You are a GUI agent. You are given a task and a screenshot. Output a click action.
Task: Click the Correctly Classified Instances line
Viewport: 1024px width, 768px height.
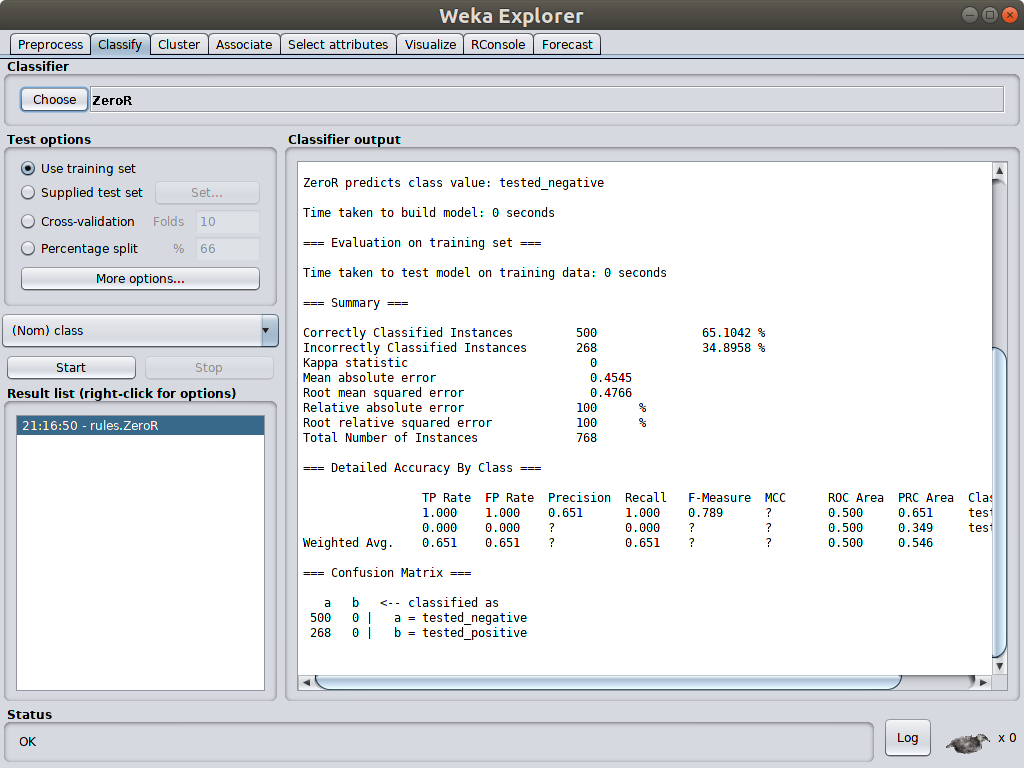tap(534, 333)
